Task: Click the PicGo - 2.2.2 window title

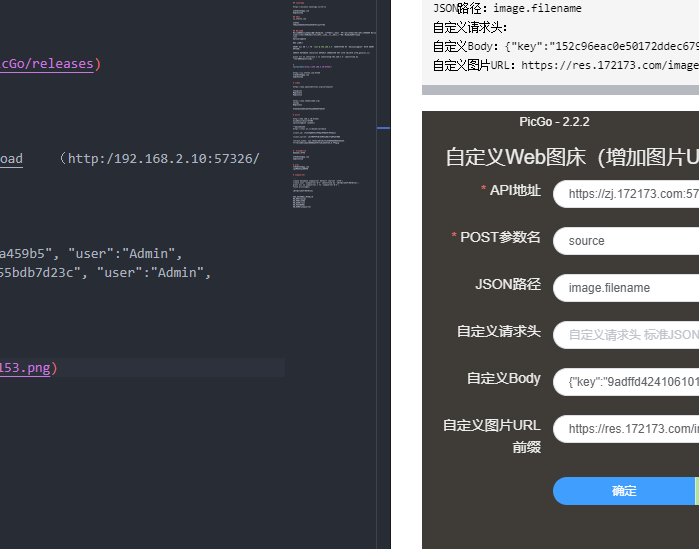Action: (x=554, y=122)
